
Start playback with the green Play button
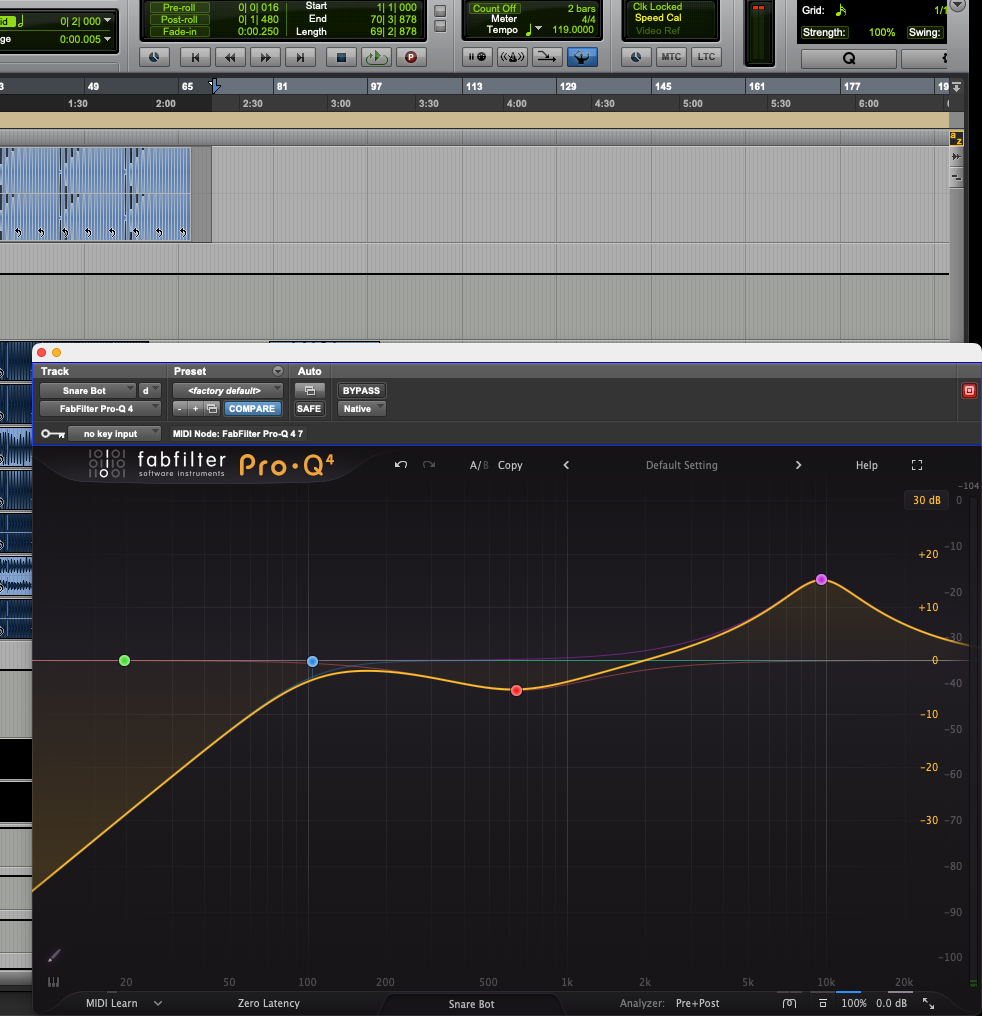[x=376, y=57]
